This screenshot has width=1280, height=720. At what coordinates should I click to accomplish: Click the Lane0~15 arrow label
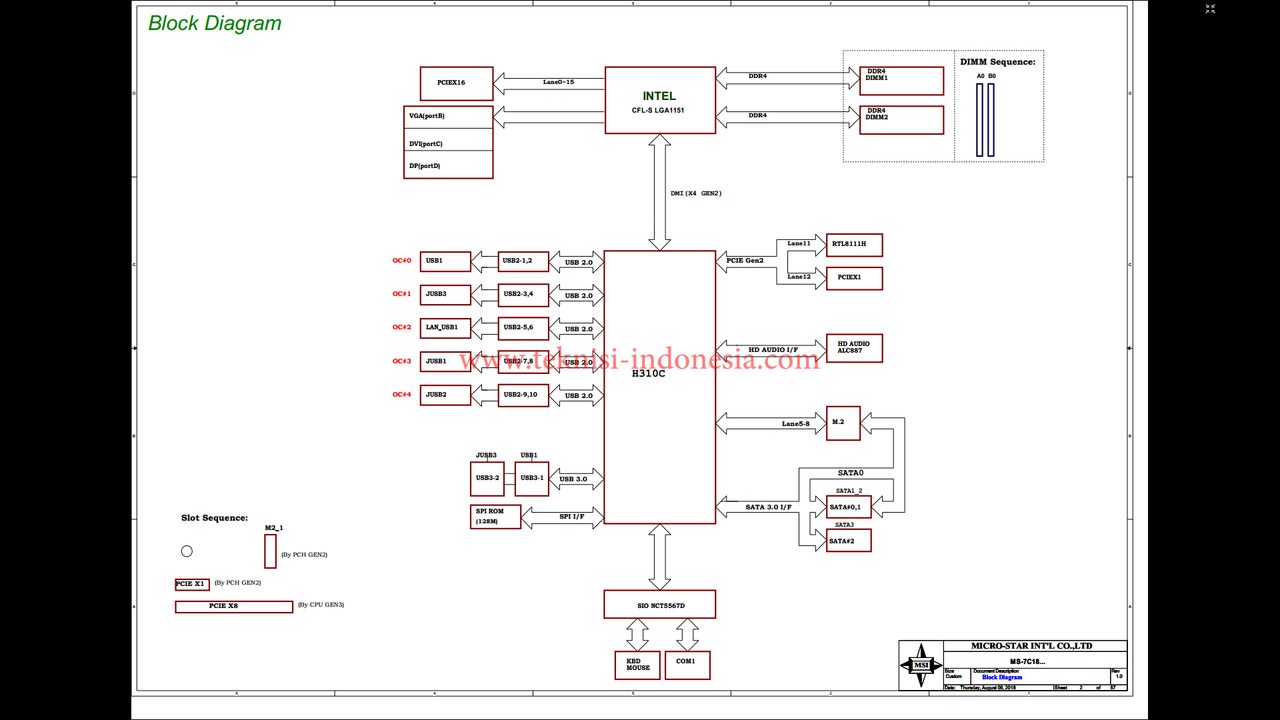click(558, 82)
